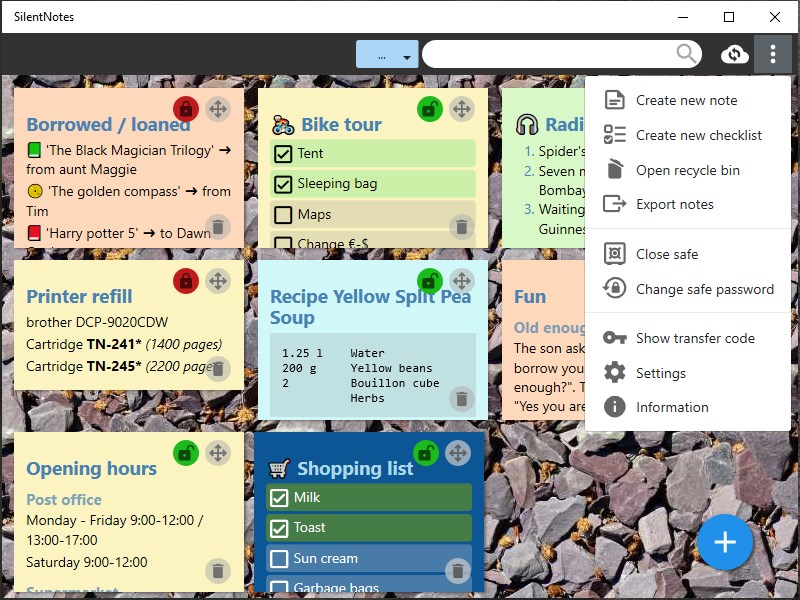
Task: Click the red lock on Borrowed / loaned note
Action: pyautogui.click(x=186, y=109)
